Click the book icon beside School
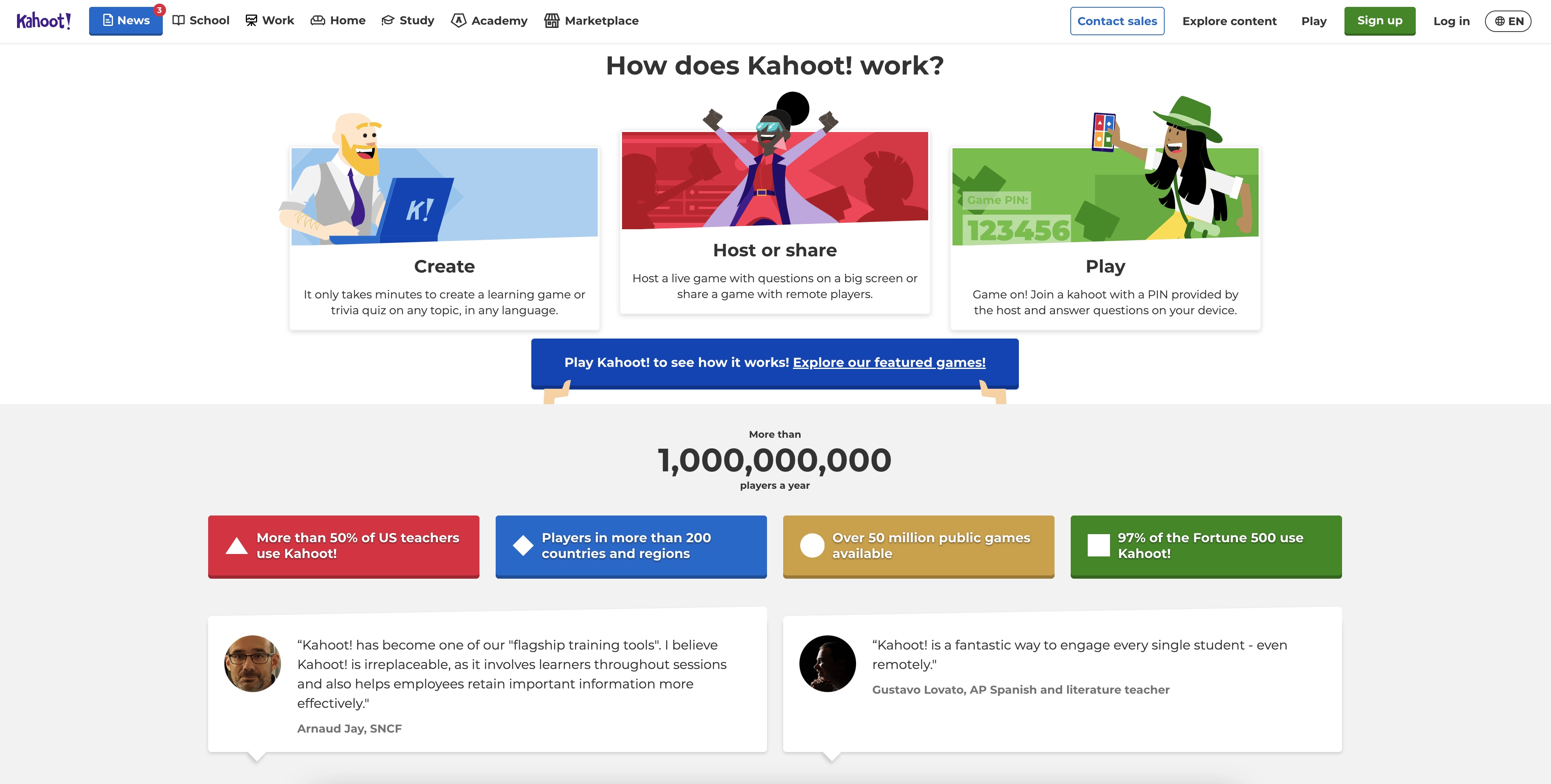 click(178, 21)
